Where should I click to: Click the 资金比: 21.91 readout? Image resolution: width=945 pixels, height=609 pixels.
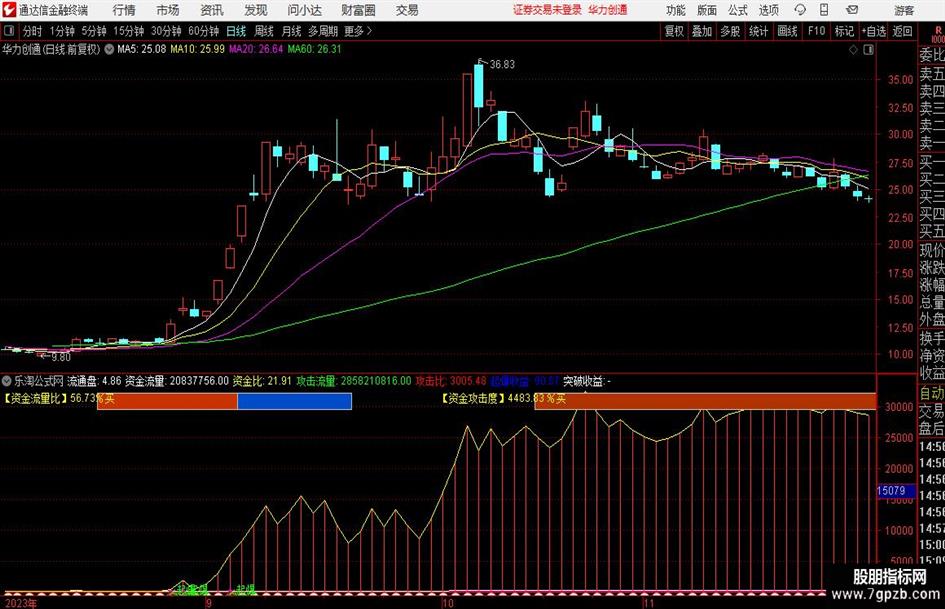262,381
